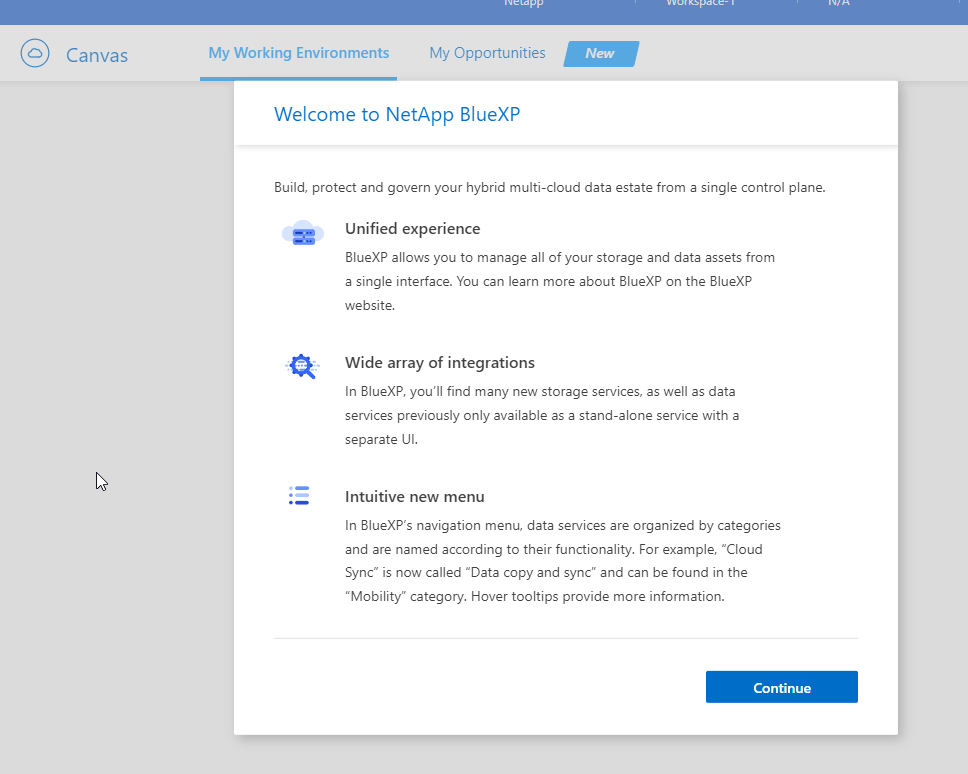Viewport: 968px width, 774px height.
Task: Click the Wide array of integrations heading
Action: pyautogui.click(x=439, y=363)
